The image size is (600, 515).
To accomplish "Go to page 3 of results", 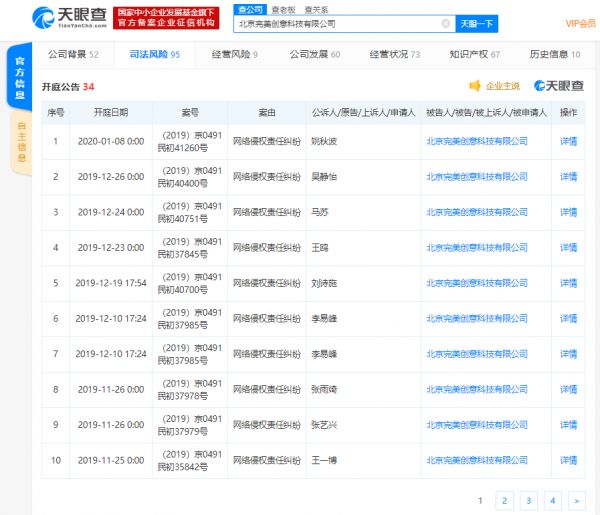I will (528, 499).
